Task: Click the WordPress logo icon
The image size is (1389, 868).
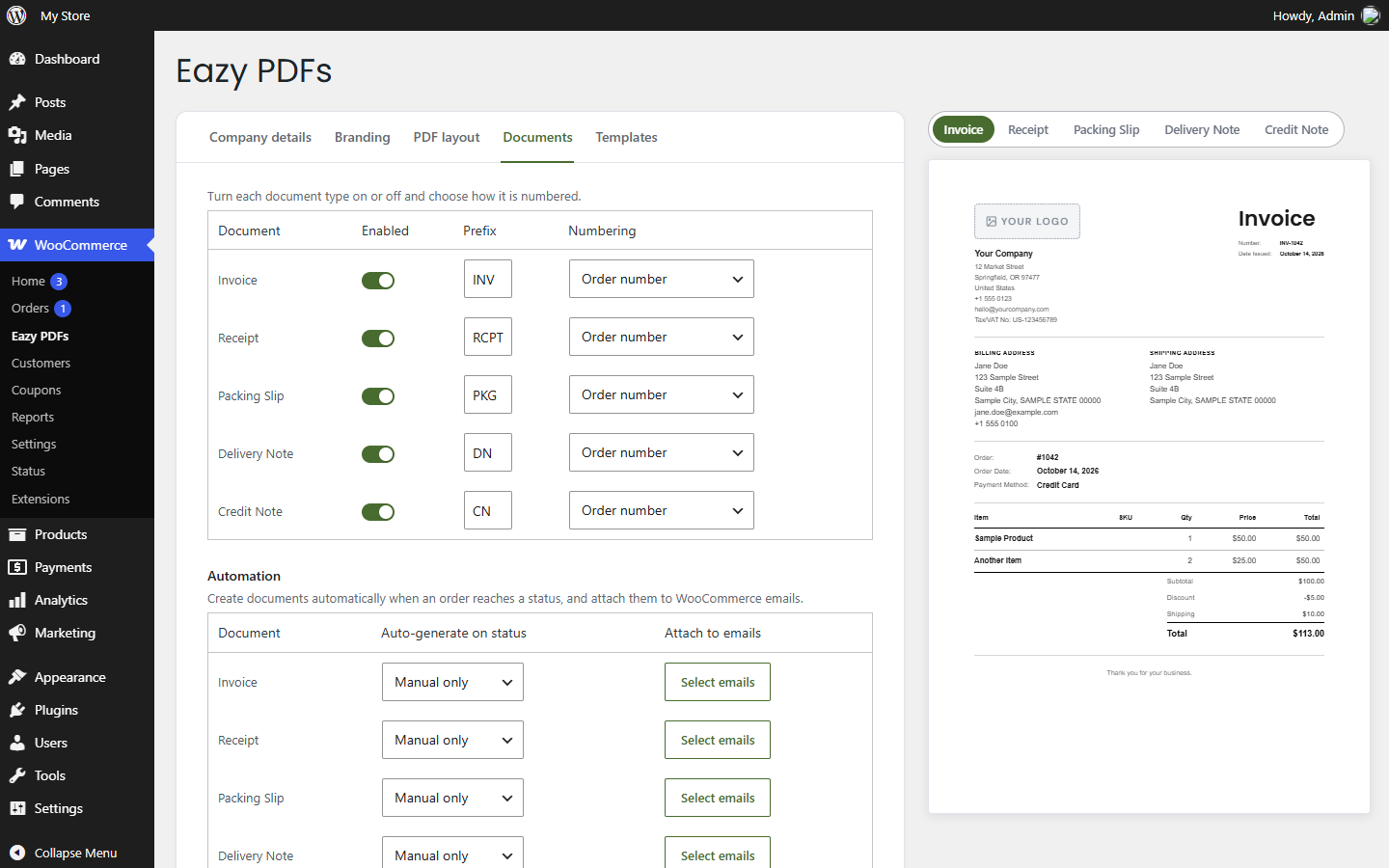Action: pos(16,15)
